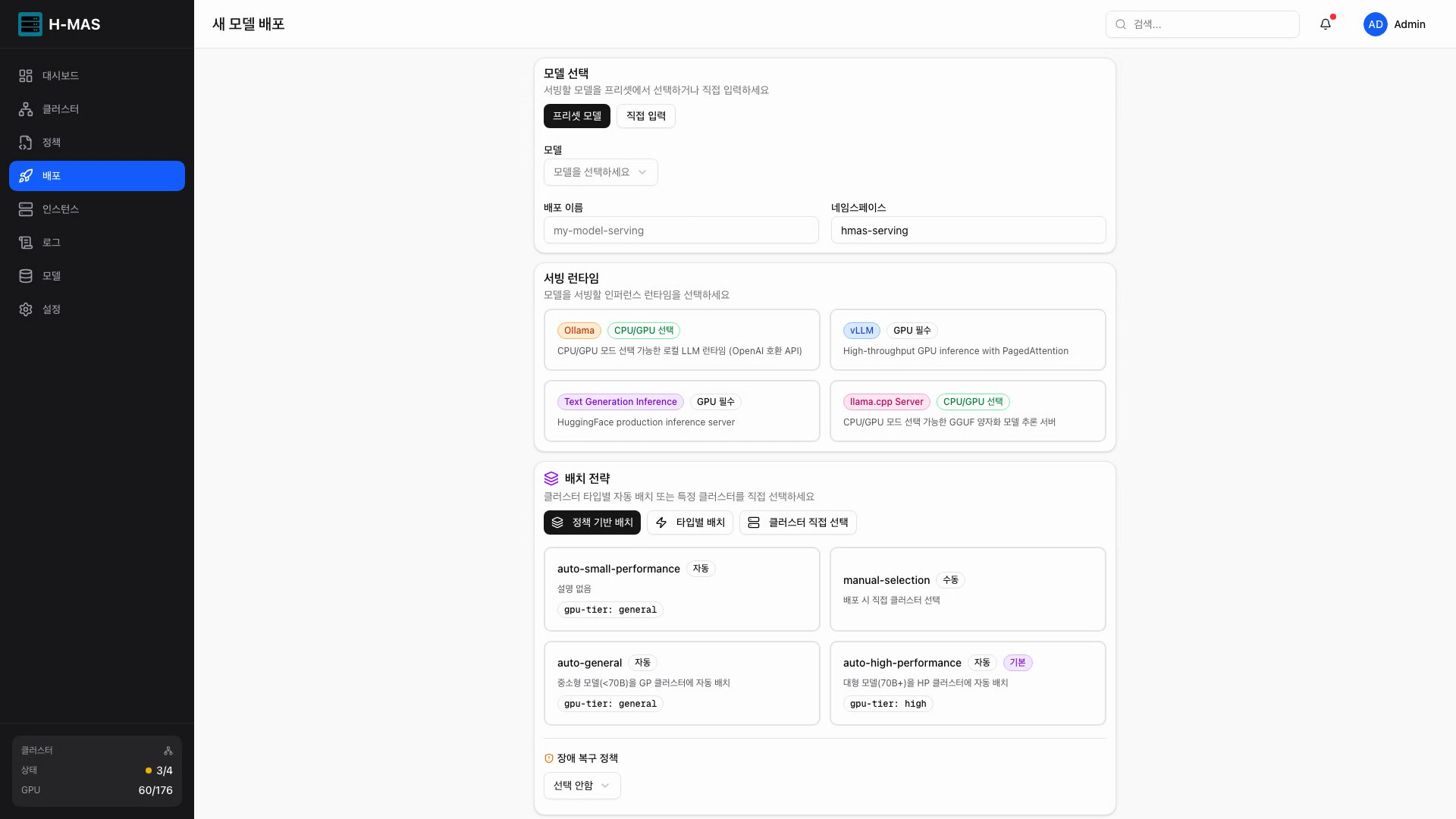Select the Ollama serving runtime card

(681, 340)
